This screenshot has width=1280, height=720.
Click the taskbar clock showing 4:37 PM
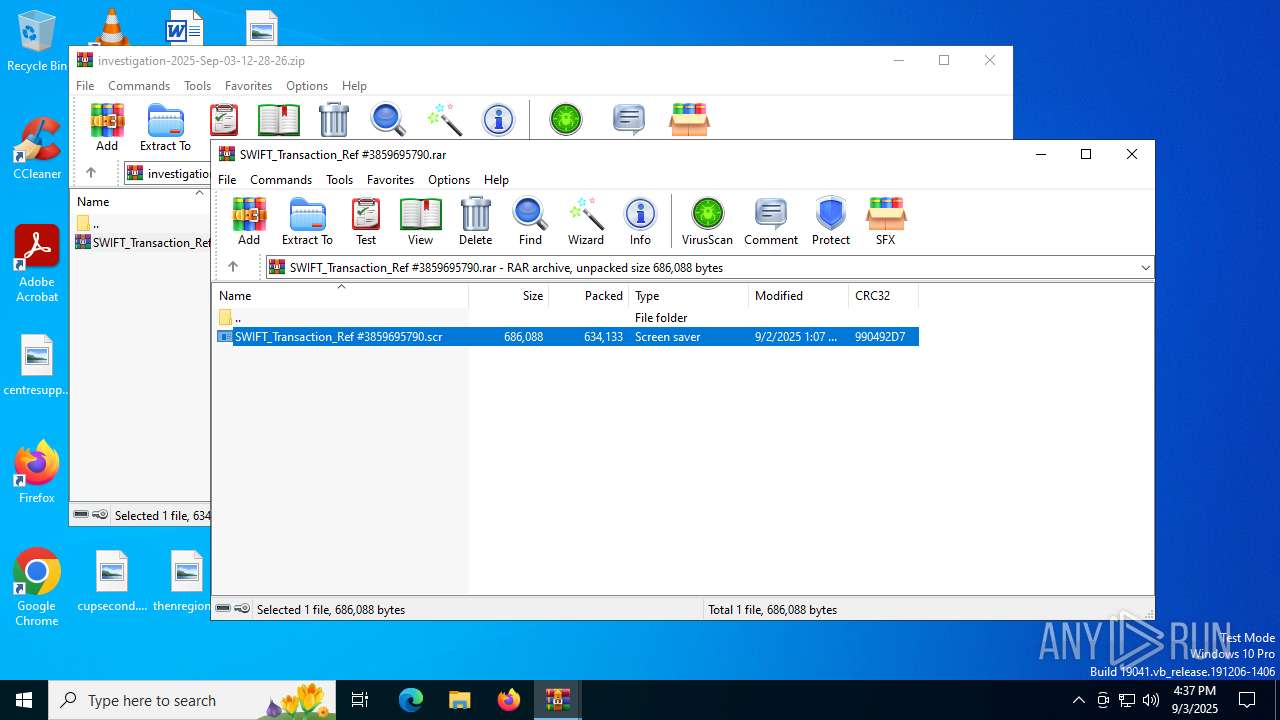pyautogui.click(x=1194, y=700)
